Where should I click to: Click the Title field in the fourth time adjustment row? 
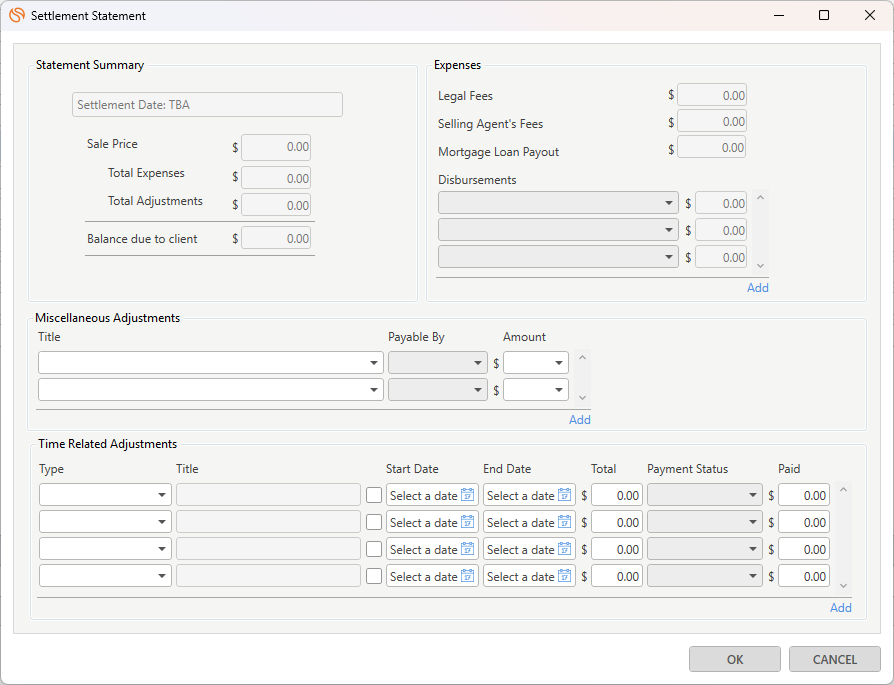coord(269,576)
